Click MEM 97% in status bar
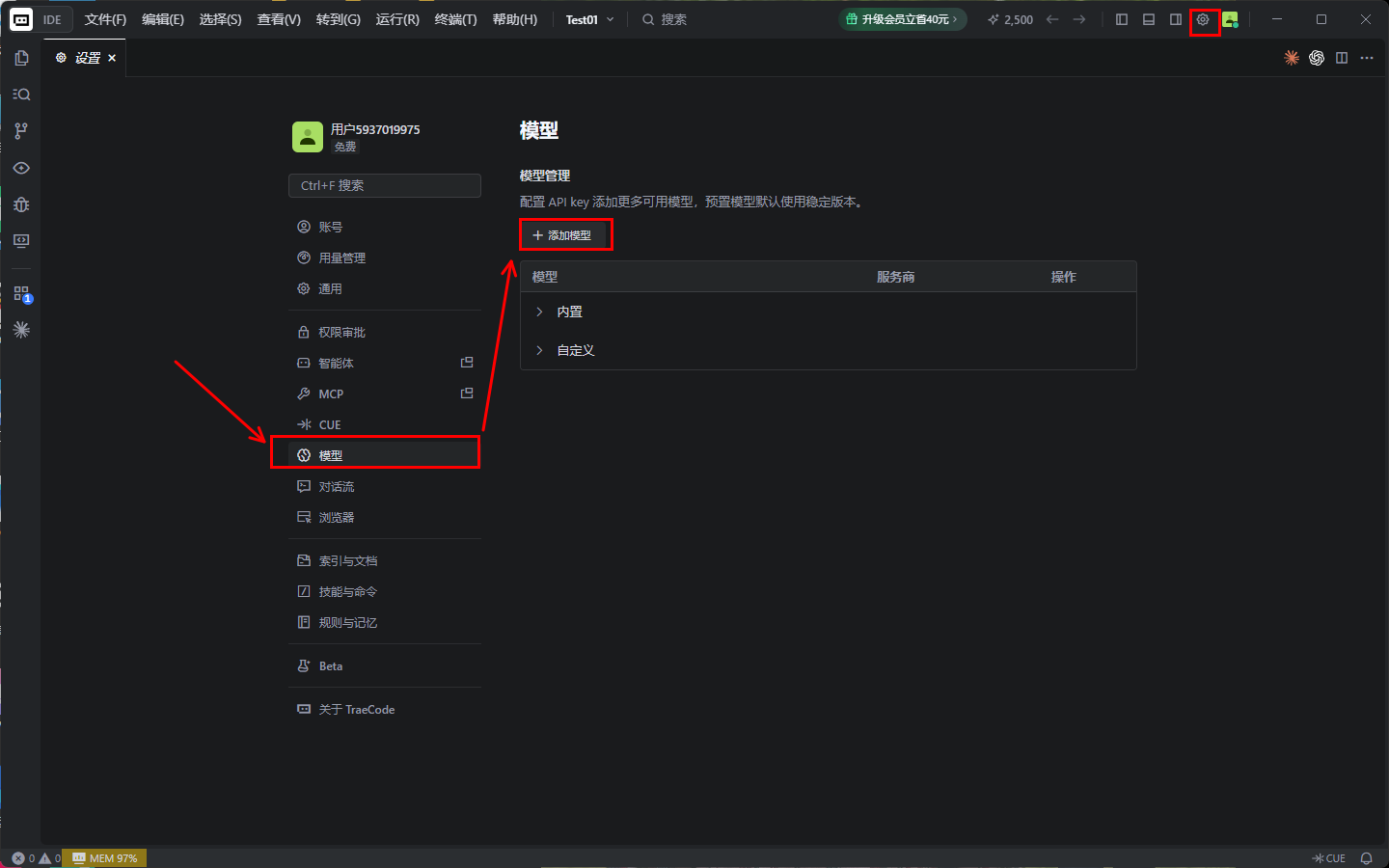The image size is (1389, 868). [105, 858]
